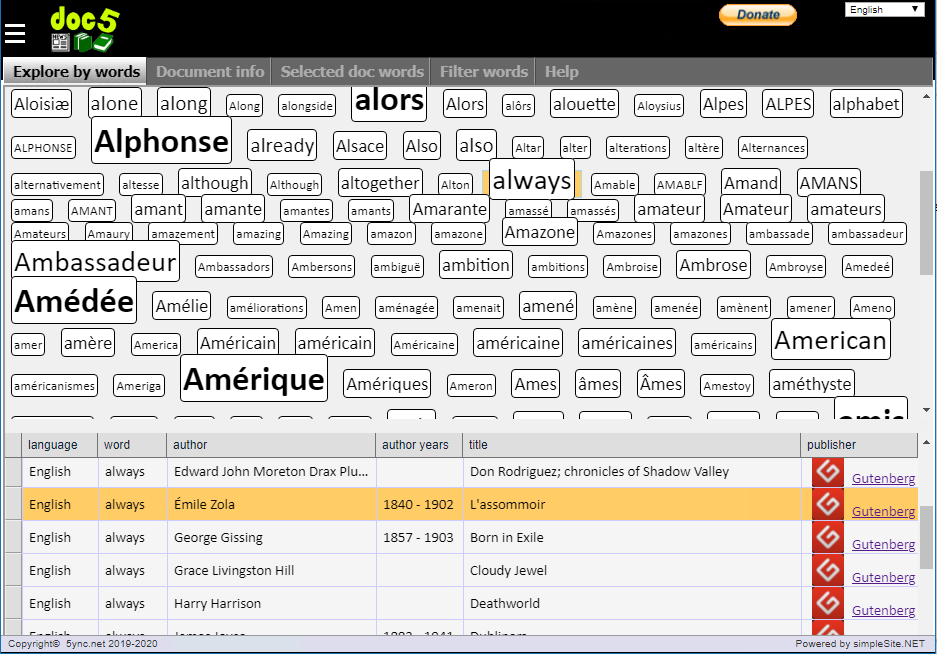
Task: Select row header of Don Rodriguez row
Action: pos(13,472)
